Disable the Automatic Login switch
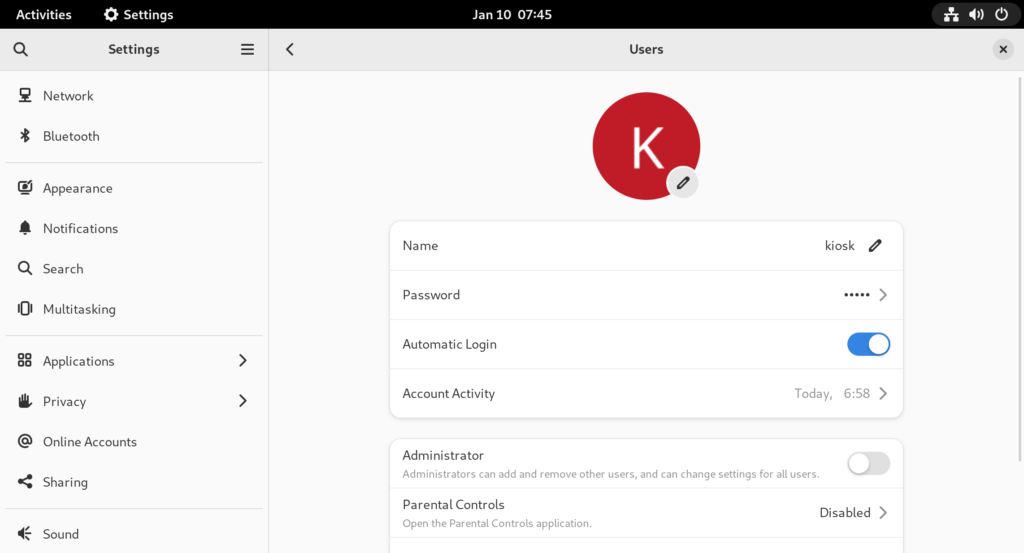Image resolution: width=1024 pixels, height=553 pixels. 868,344
